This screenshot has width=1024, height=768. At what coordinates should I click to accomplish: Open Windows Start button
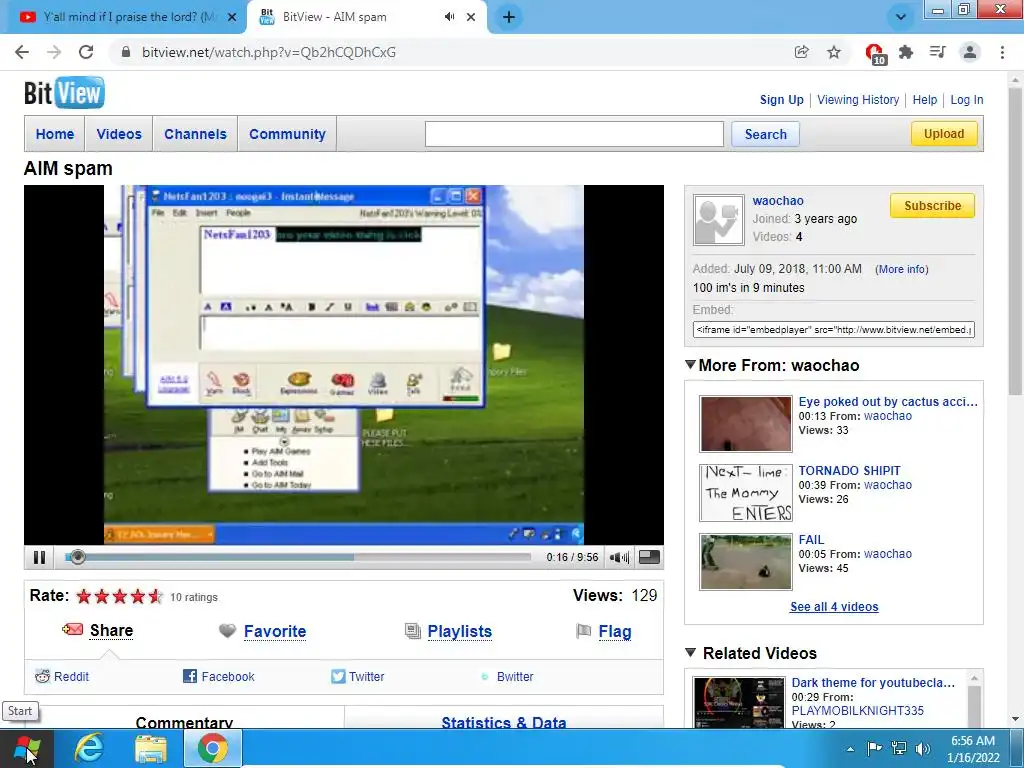pyautogui.click(x=26, y=748)
